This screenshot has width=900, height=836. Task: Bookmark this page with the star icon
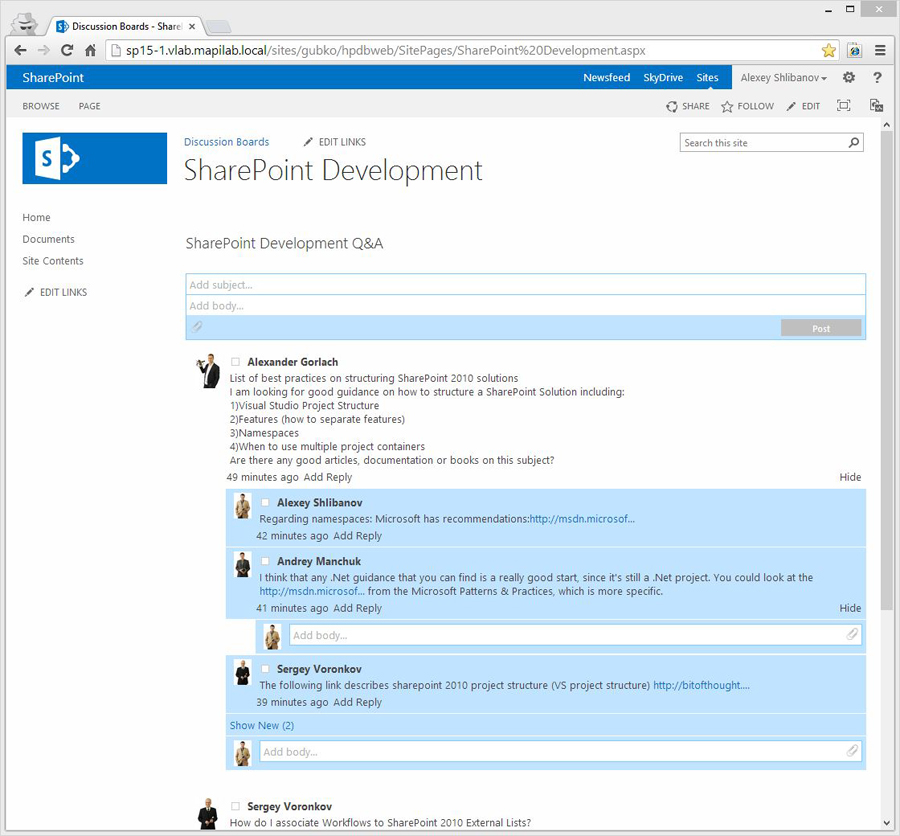[828, 51]
